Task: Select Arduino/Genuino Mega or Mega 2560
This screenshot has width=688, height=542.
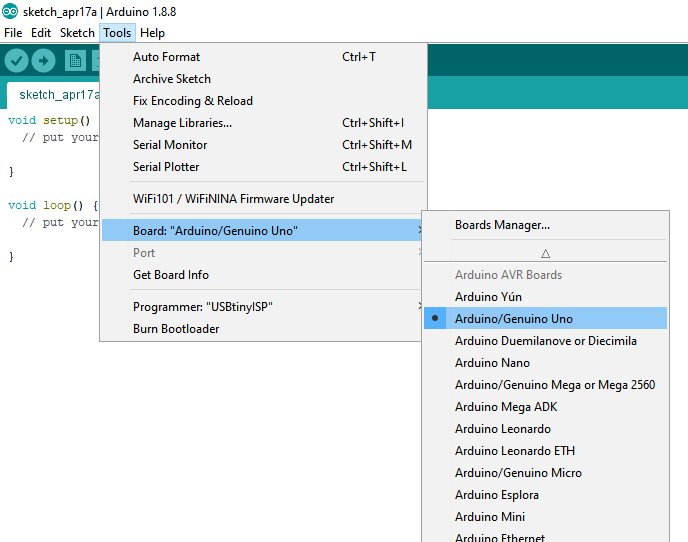Action: click(x=545, y=384)
